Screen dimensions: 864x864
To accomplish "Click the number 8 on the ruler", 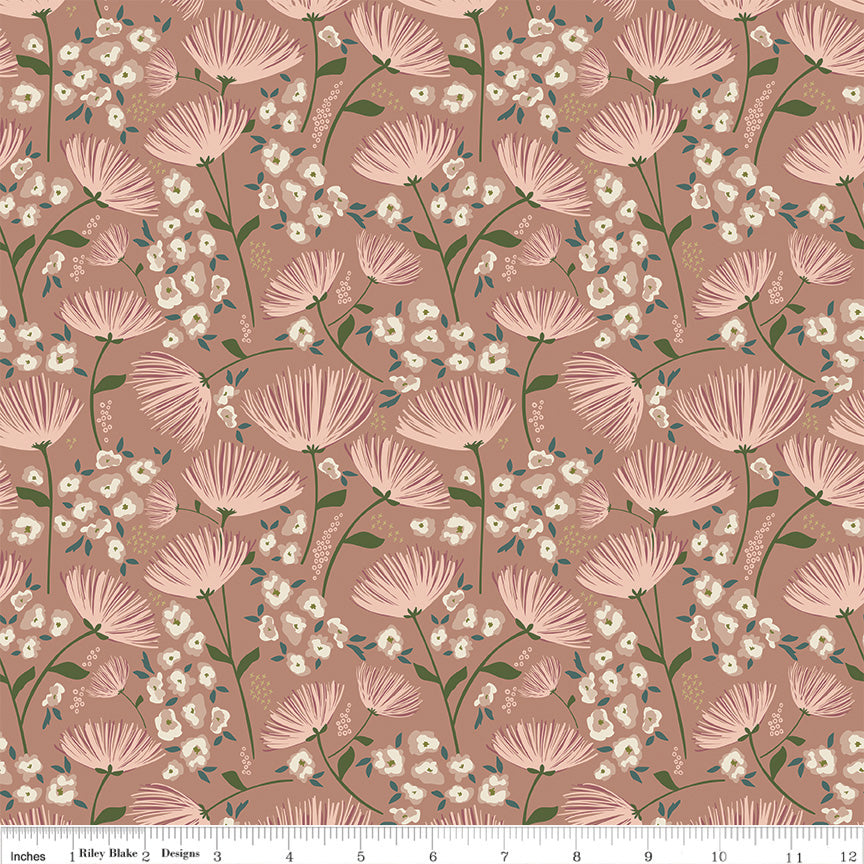I will click(577, 856).
